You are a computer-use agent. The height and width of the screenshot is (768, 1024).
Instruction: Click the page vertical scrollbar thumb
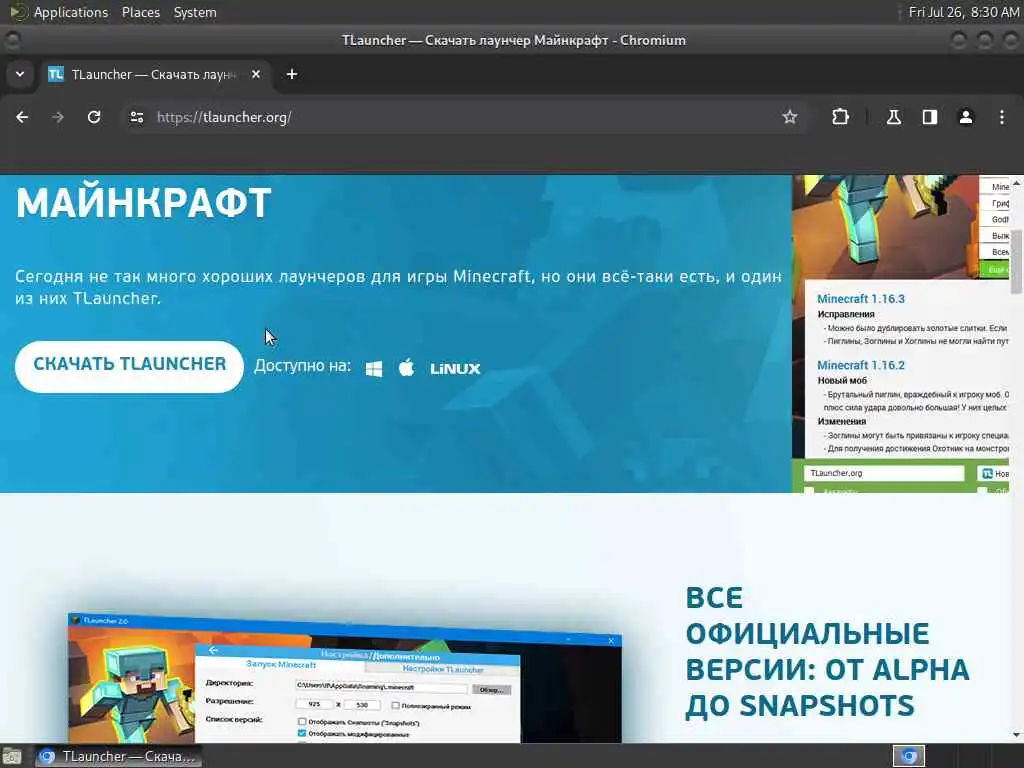click(x=1017, y=261)
